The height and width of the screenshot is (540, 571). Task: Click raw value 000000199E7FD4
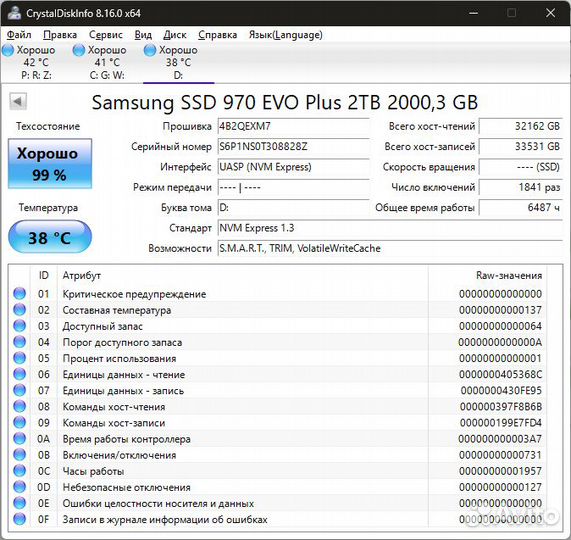click(x=501, y=423)
